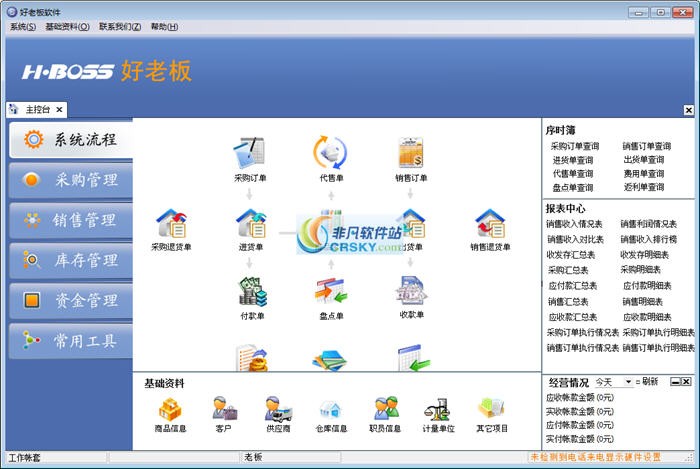Close the 主控台 tab

click(59, 110)
